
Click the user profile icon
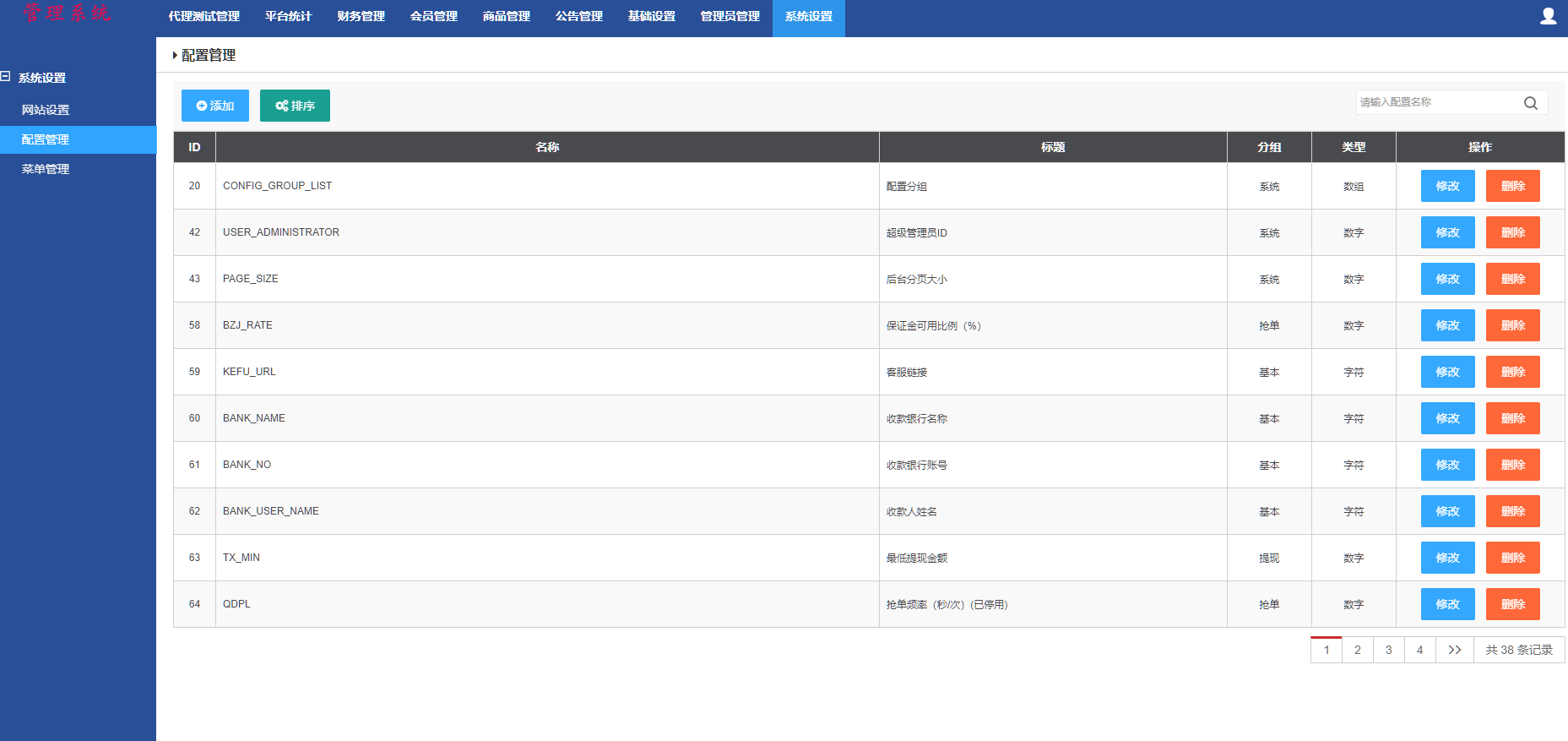click(x=1548, y=16)
